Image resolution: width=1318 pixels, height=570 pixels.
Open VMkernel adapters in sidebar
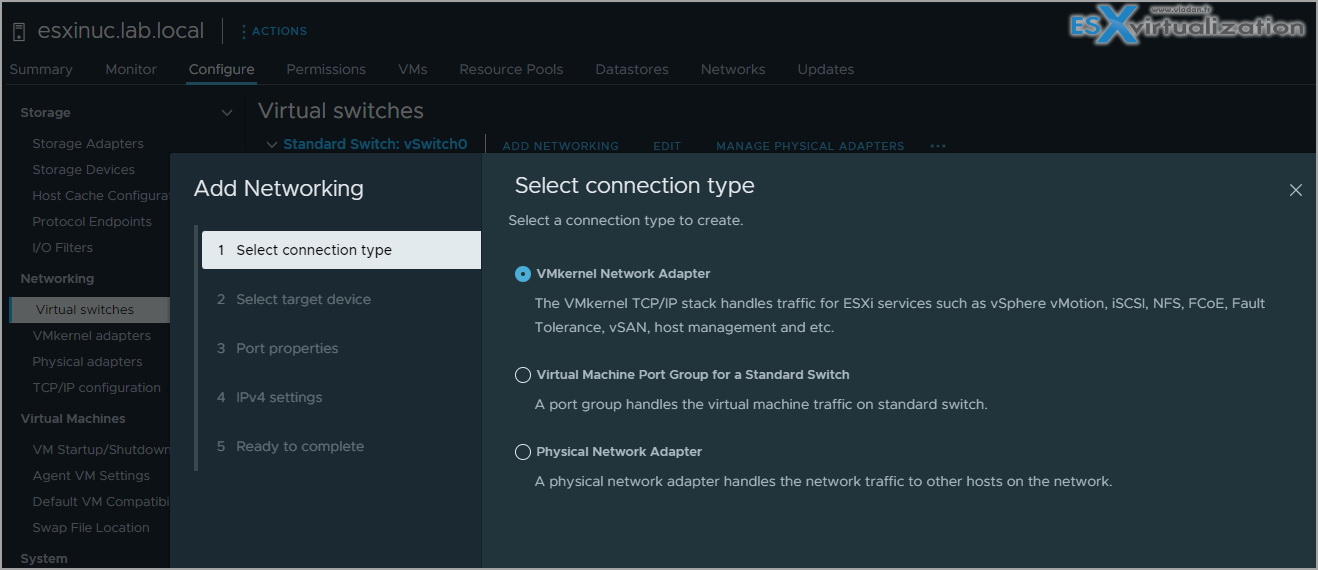pyautogui.click(x=92, y=336)
